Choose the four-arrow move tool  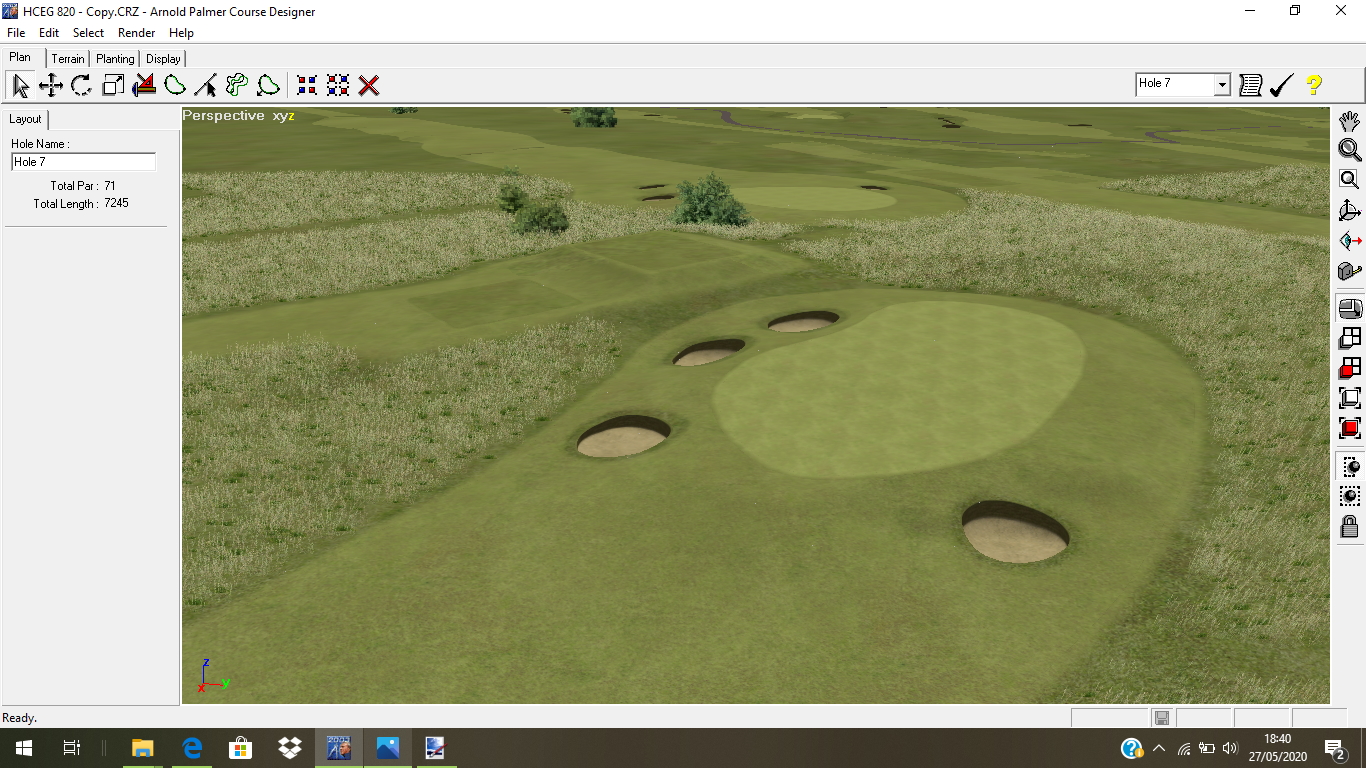coord(51,86)
